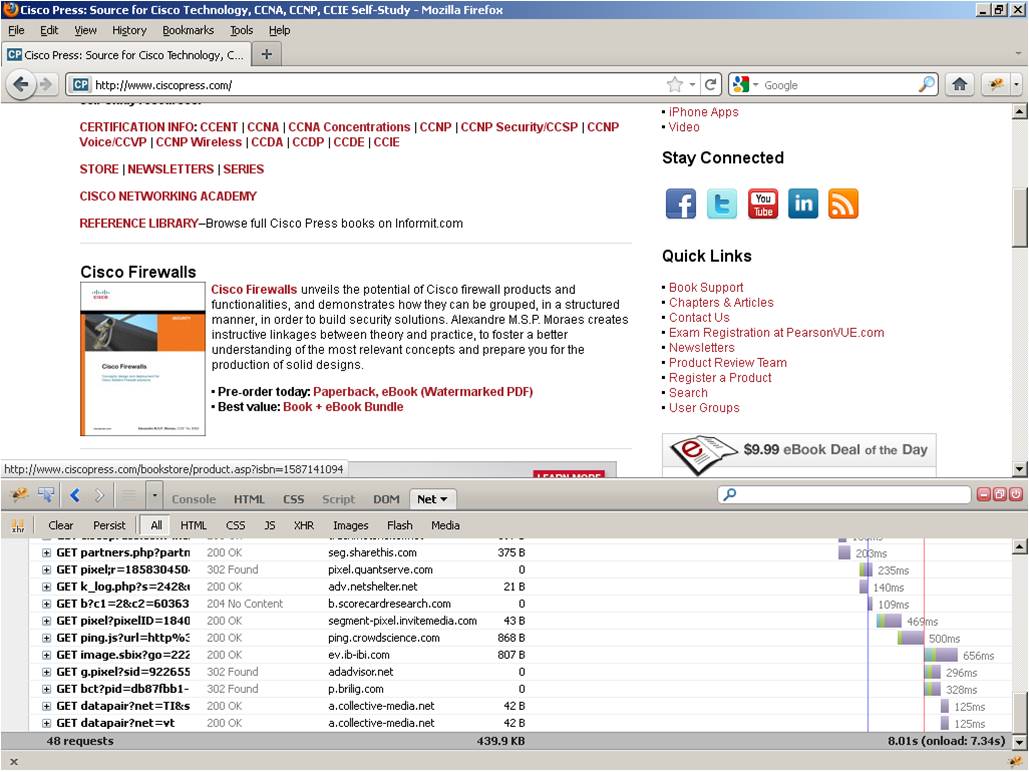The height and width of the screenshot is (772, 1029).
Task: Bookmark page with the star icon
Action: pos(674,85)
